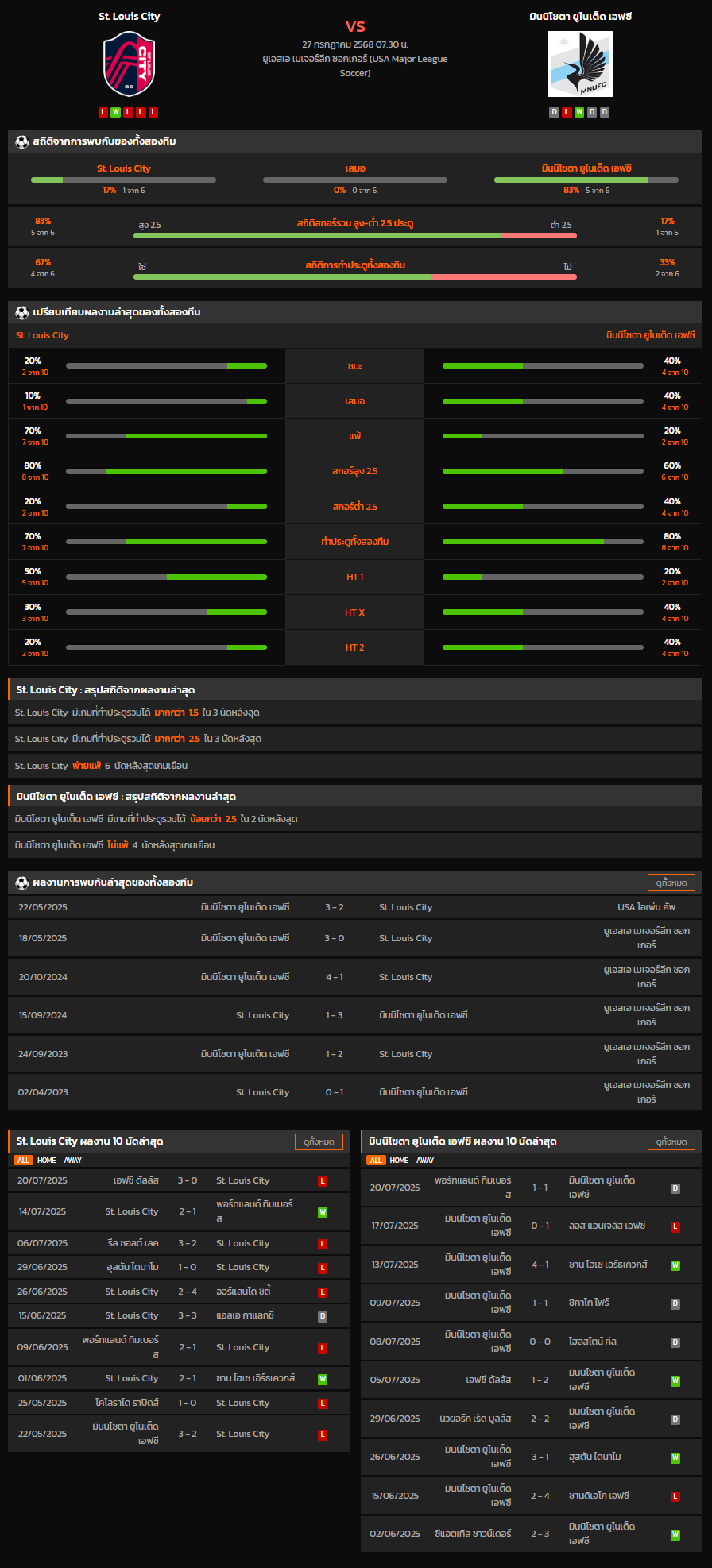Click the date 02/04/2023 in head-to-head results
712x1568 pixels.
pyautogui.click(x=43, y=1092)
